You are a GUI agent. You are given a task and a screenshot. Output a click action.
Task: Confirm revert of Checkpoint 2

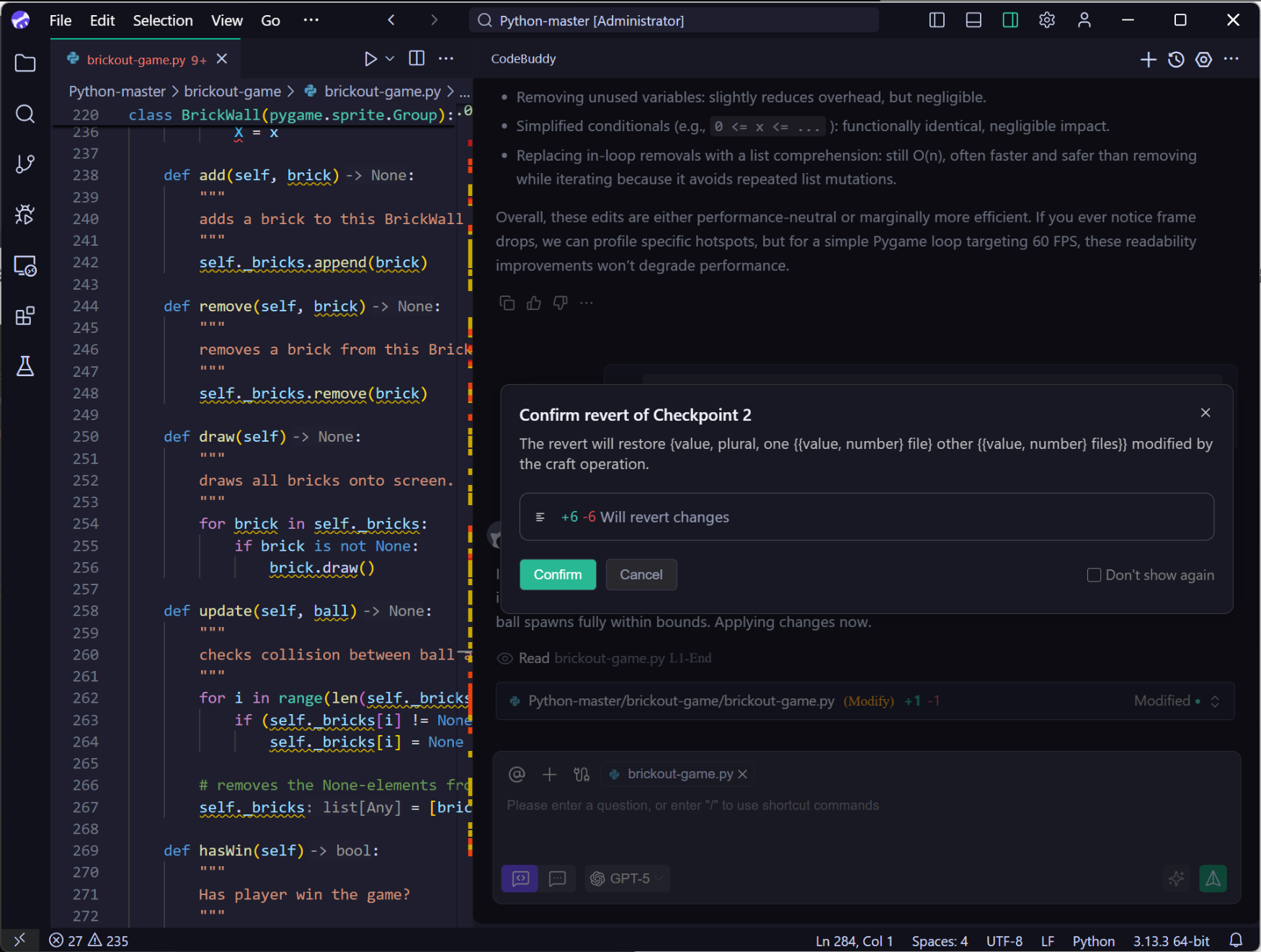[x=557, y=574]
